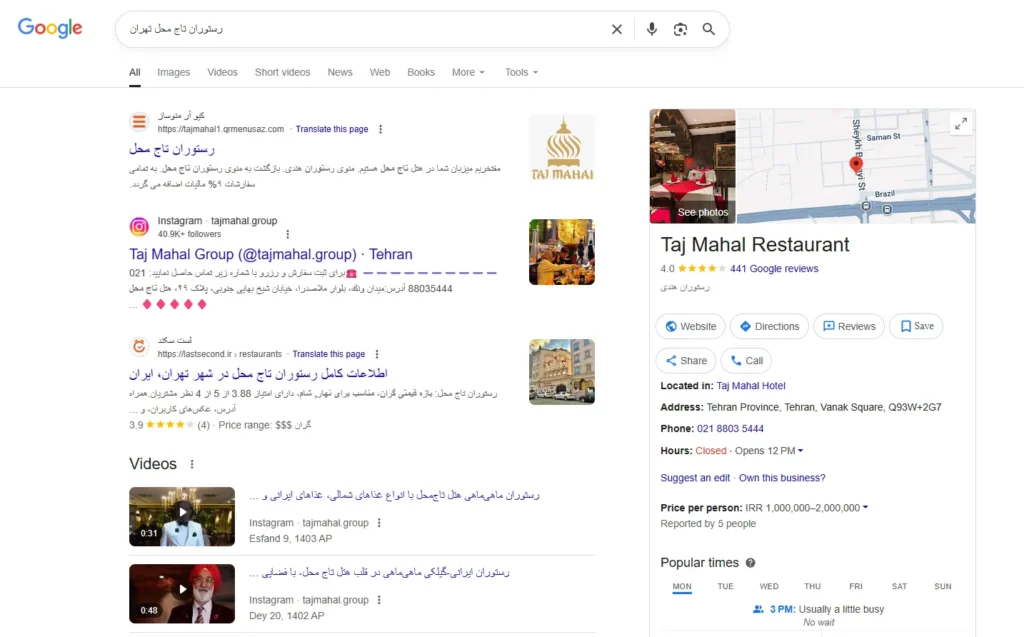Switch to the Images tab
The image size is (1024, 637).
173,72
